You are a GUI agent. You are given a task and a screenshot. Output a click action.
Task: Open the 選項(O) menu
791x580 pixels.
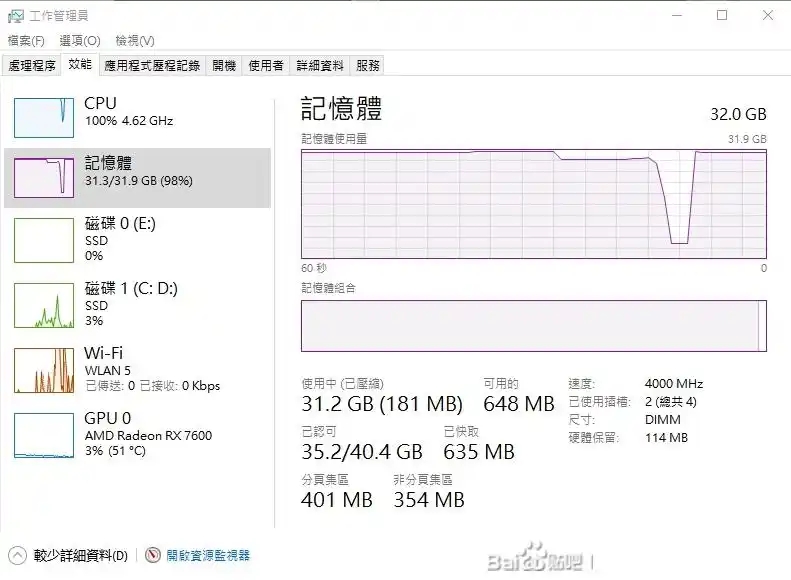tap(80, 40)
